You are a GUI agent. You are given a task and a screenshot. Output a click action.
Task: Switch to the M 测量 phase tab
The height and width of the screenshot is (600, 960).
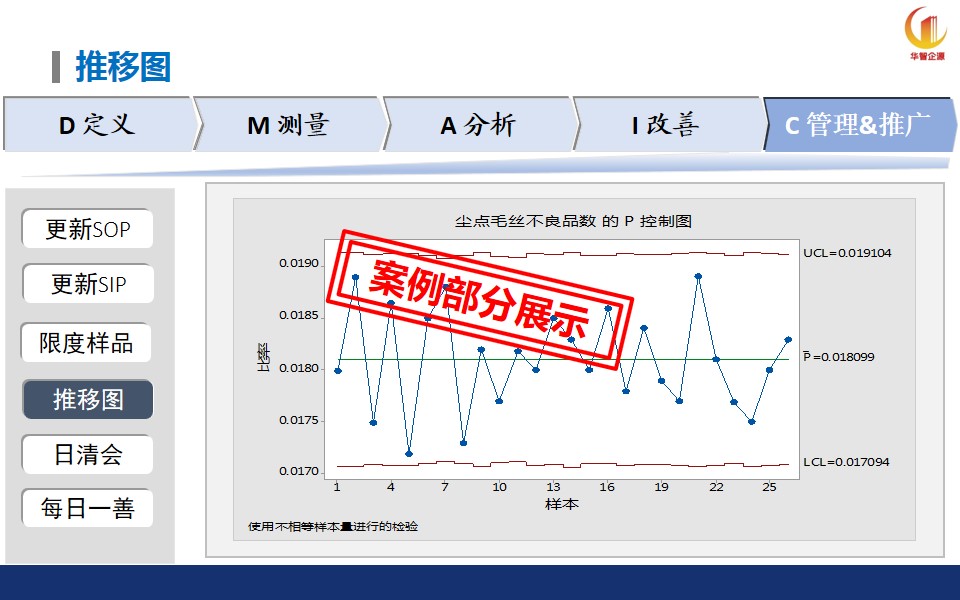click(287, 124)
